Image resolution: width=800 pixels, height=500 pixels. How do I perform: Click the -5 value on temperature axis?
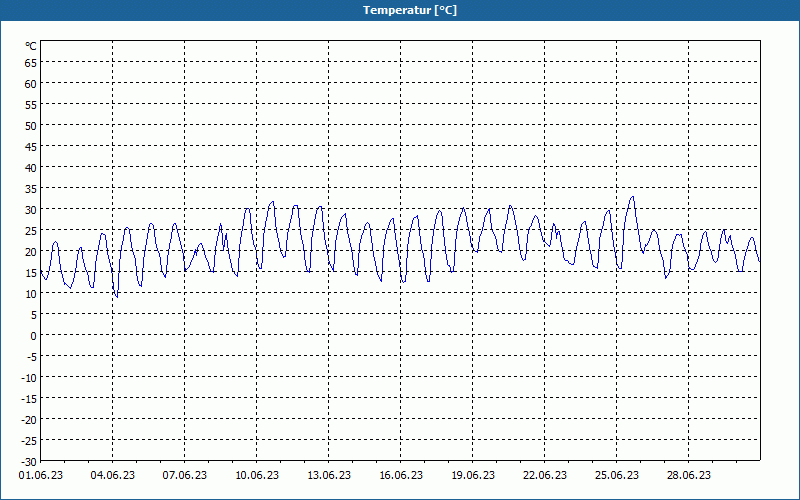32,357
